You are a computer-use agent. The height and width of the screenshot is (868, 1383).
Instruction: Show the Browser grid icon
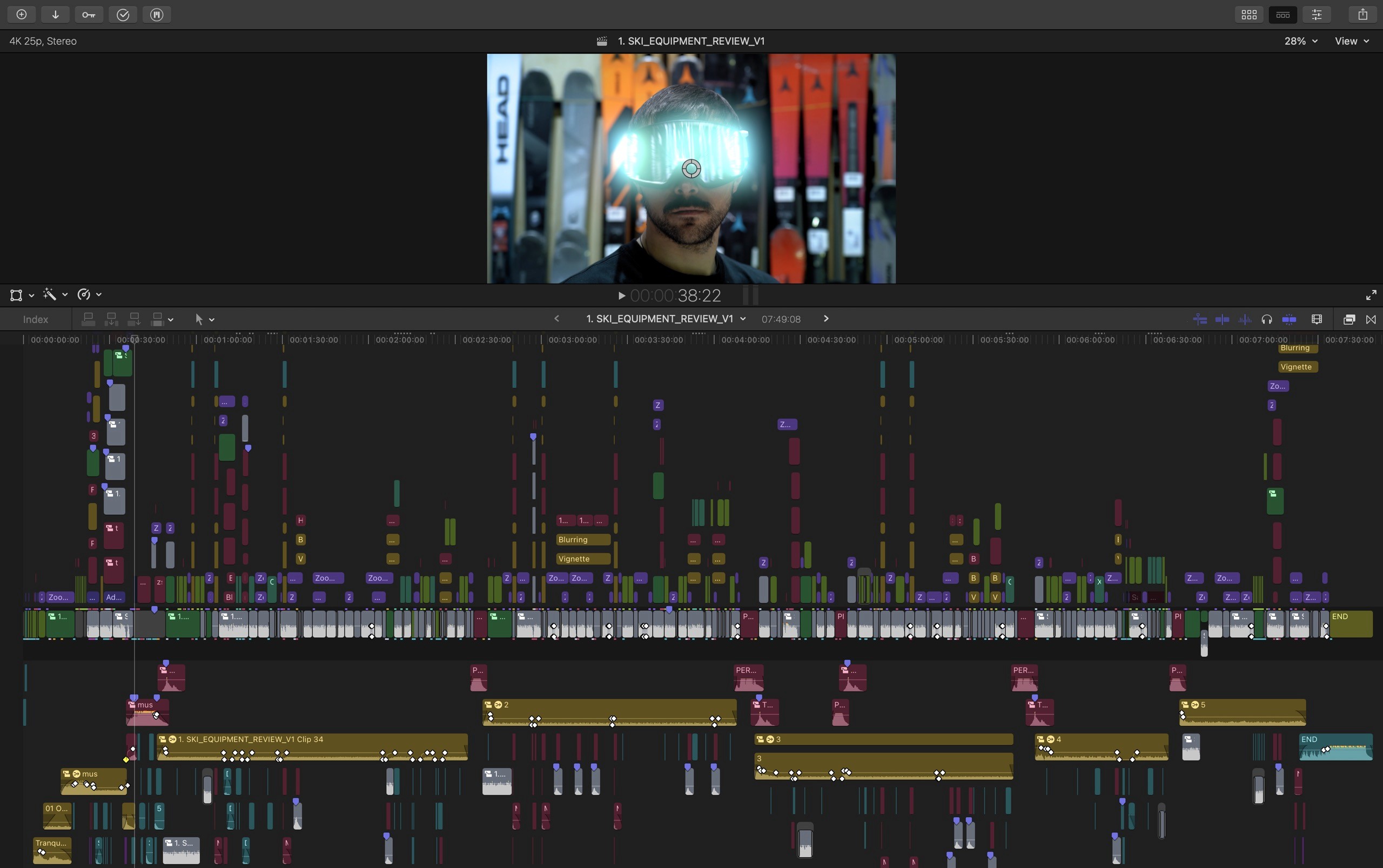[1248, 15]
